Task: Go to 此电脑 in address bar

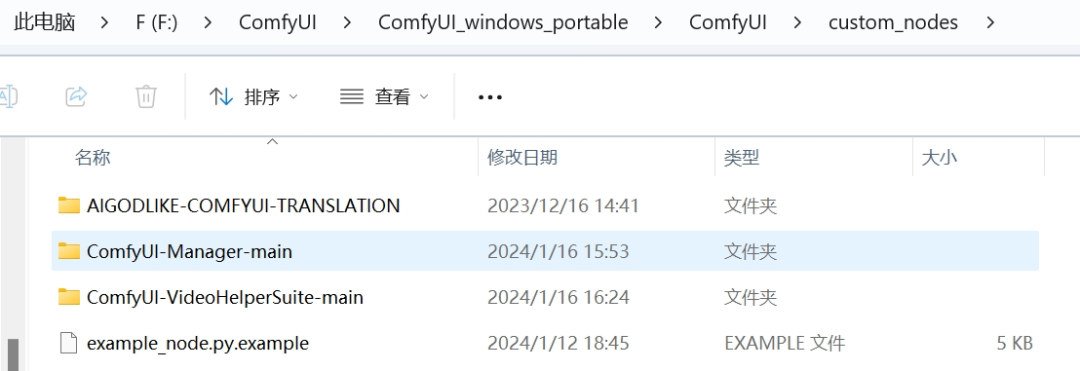Action: 45,23
